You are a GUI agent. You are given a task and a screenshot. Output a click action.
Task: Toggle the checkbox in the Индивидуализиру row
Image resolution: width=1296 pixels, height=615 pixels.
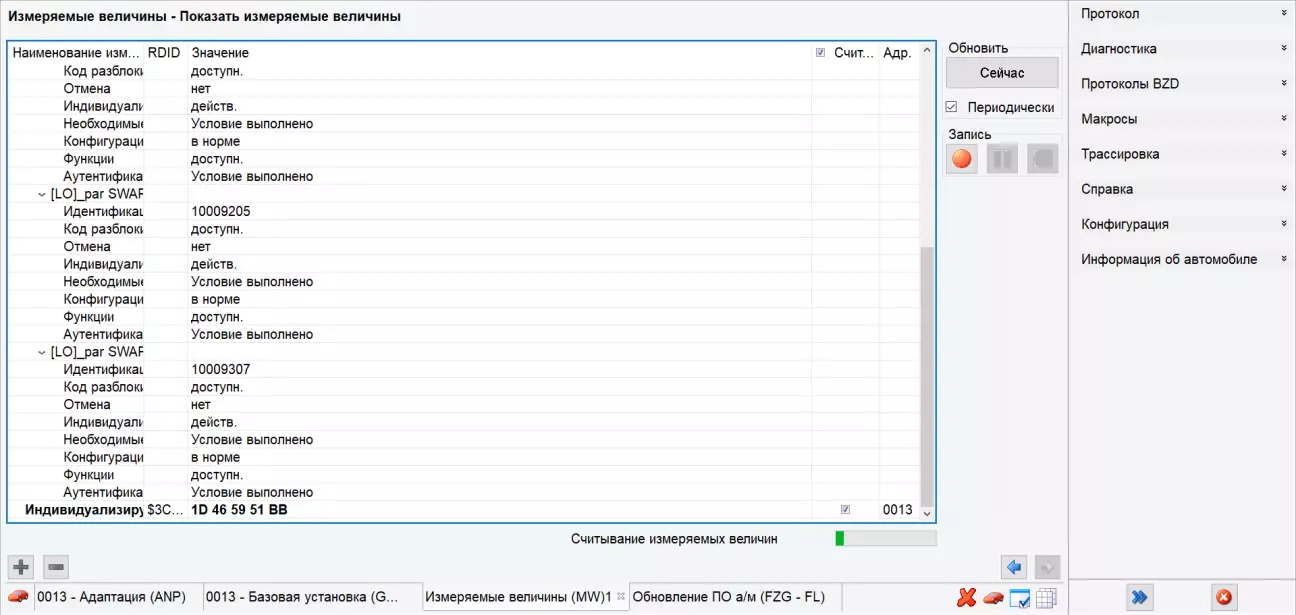845,510
